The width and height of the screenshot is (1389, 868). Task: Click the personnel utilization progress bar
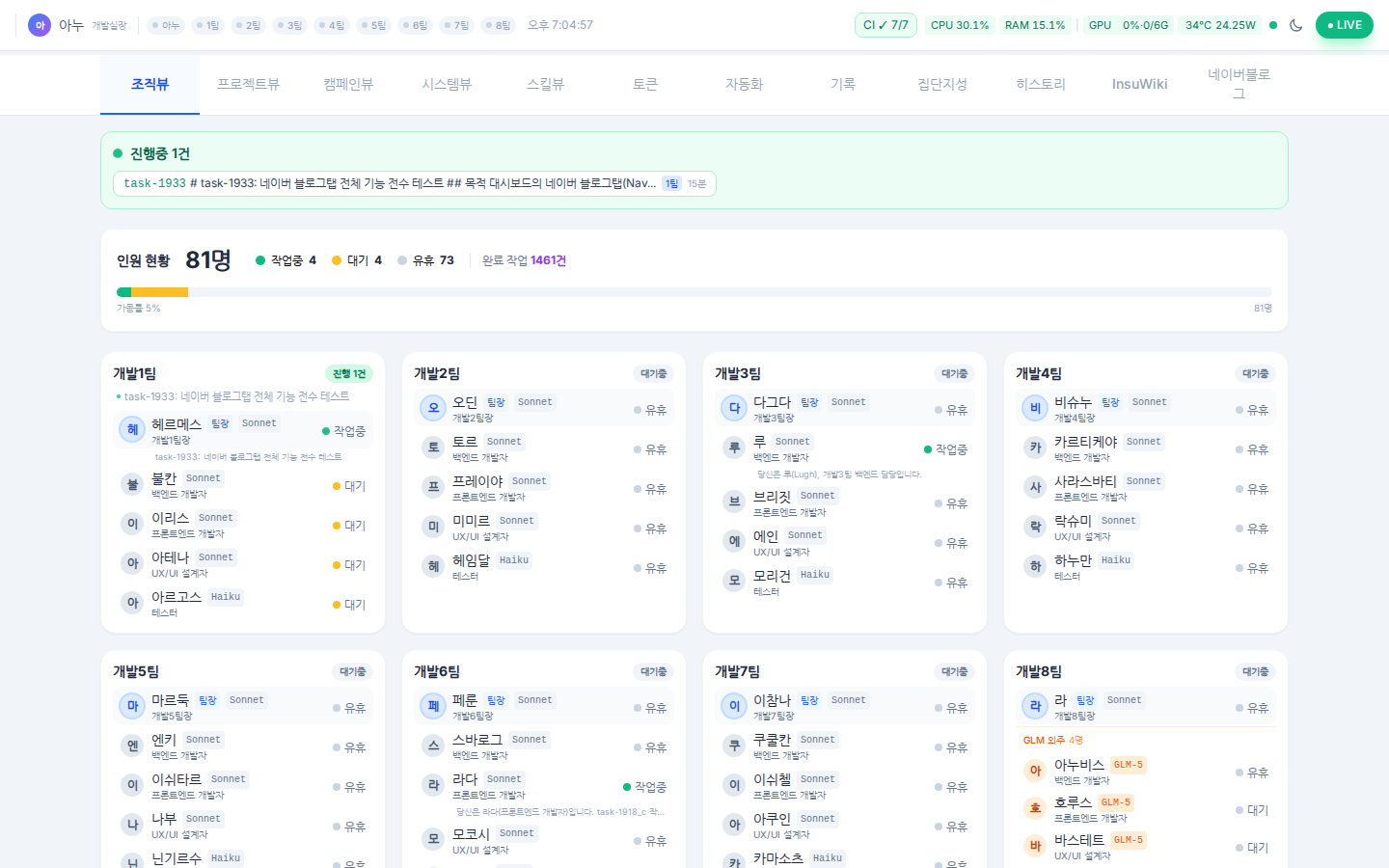pos(694,292)
